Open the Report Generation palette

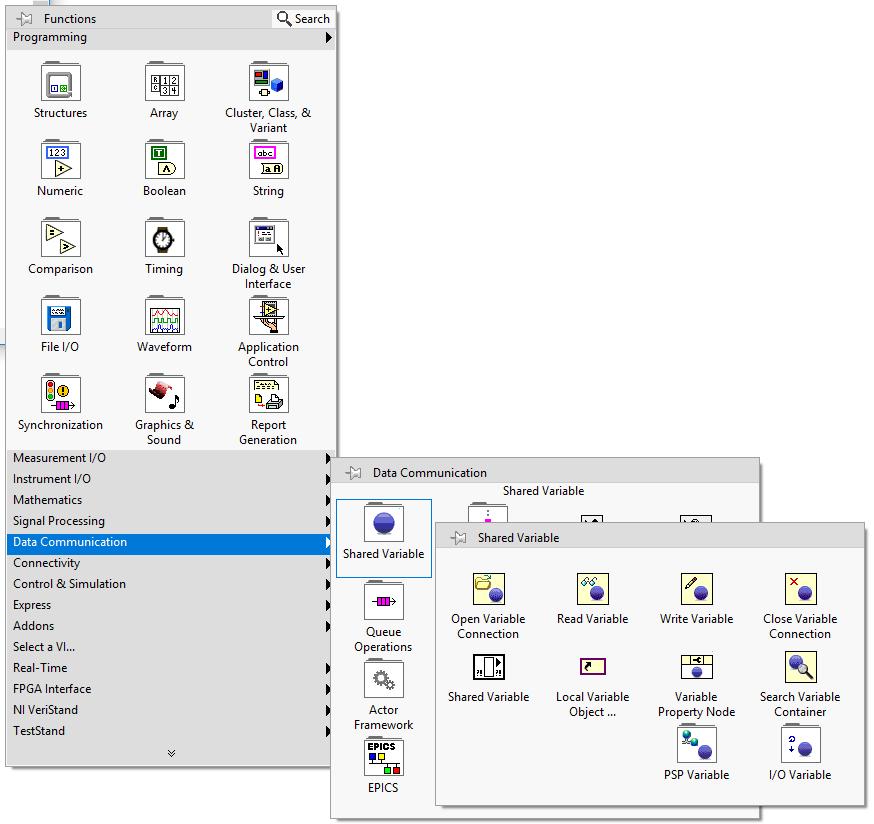coord(268,395)
